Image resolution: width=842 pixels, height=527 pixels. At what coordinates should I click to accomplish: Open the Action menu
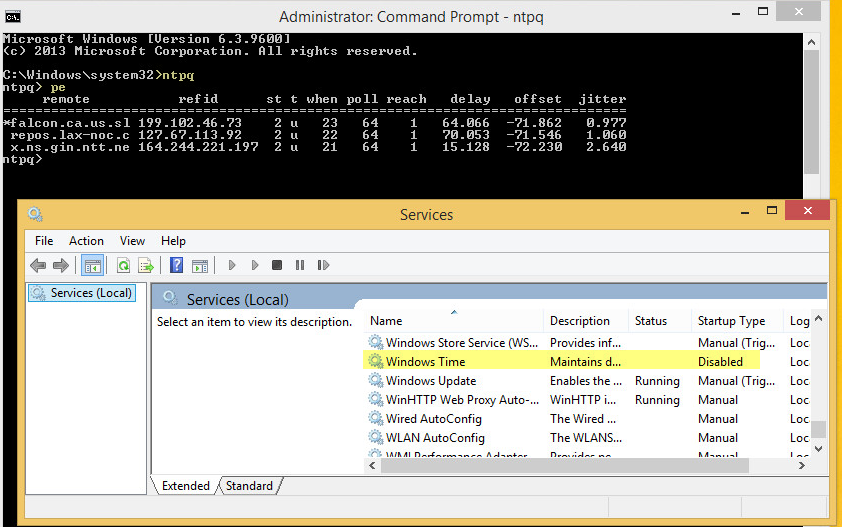click(x=86, y=241)
